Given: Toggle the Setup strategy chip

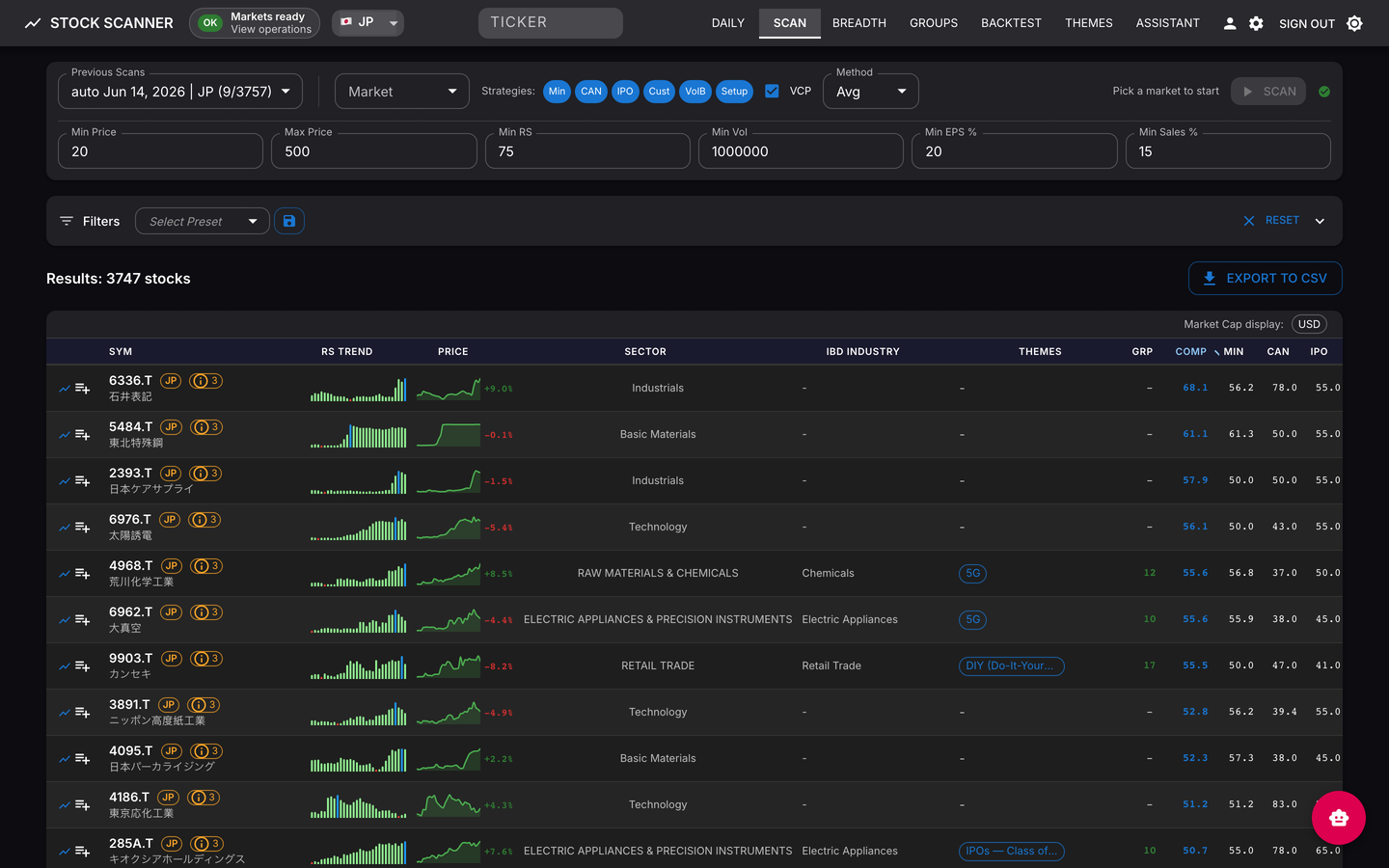Looking at the screenshot, I should (x=734, y=92).
